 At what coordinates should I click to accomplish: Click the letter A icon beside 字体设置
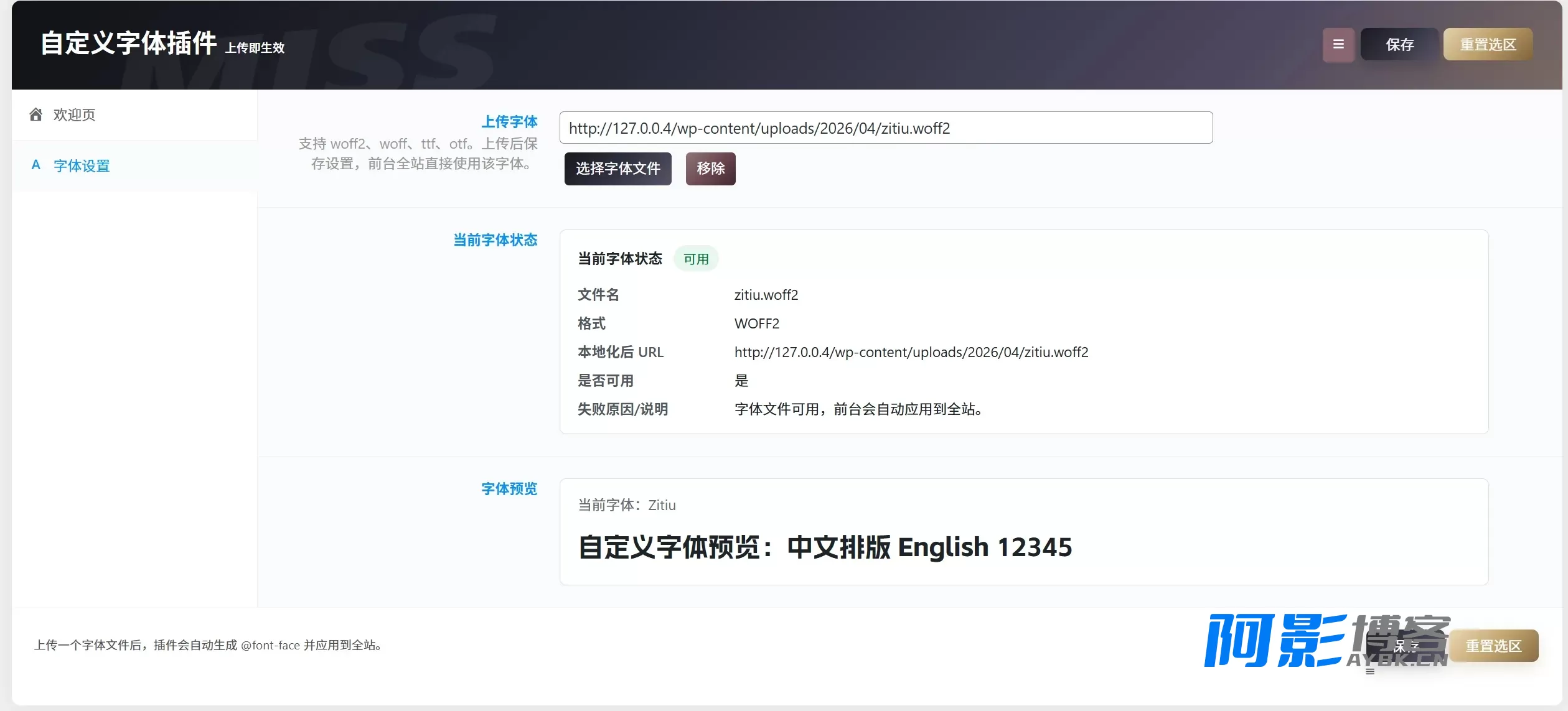[36, 165]
